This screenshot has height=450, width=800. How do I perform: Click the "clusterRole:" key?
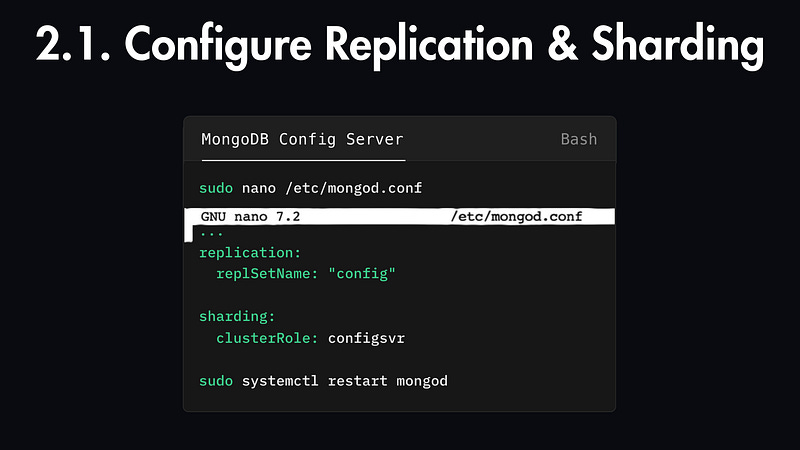267,338
